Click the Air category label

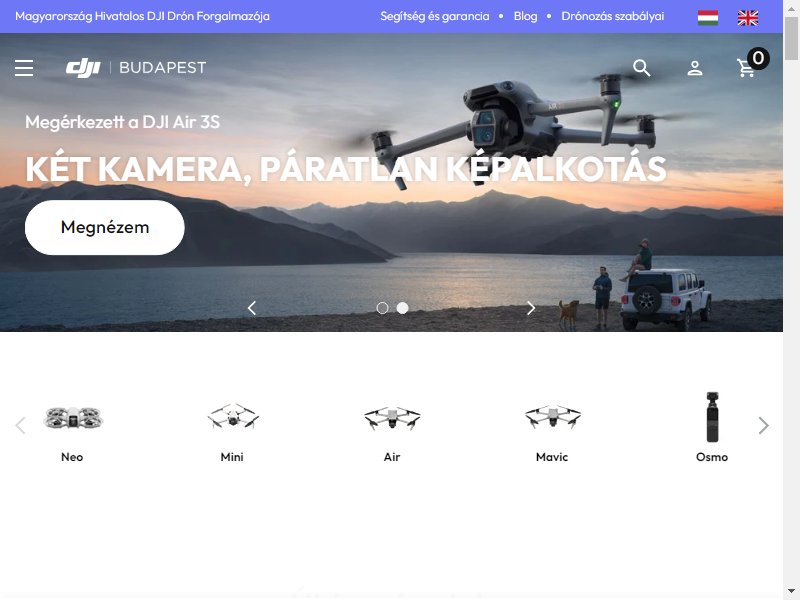tap(392, 457)
